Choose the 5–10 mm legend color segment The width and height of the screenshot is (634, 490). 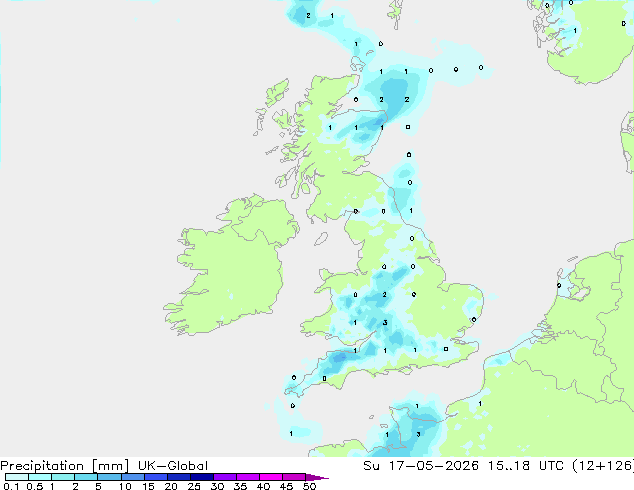click(x=109, y=477)
